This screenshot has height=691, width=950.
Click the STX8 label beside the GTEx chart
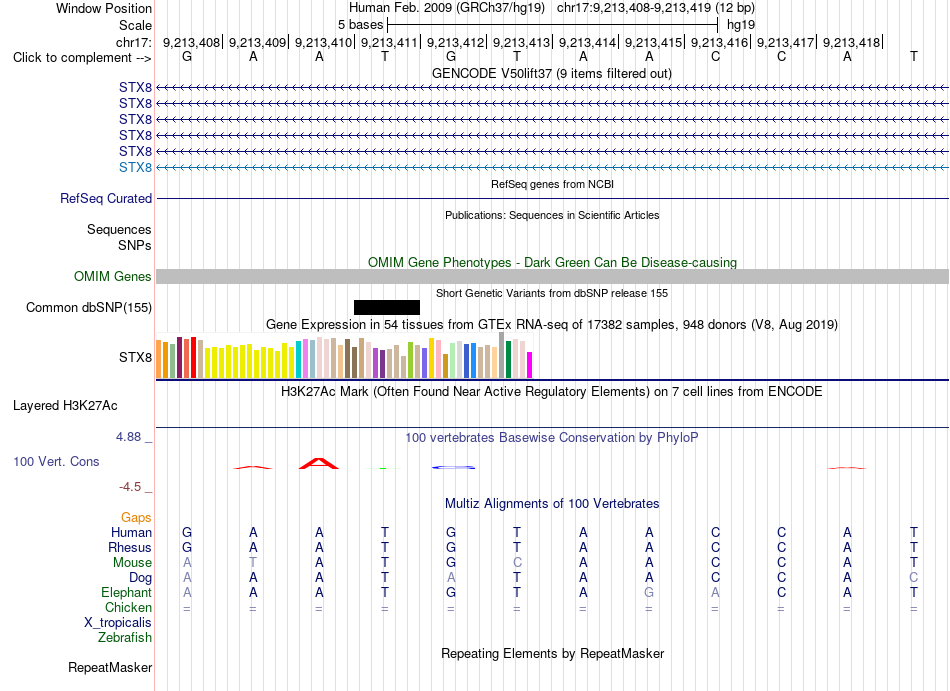tap(135, 357)
